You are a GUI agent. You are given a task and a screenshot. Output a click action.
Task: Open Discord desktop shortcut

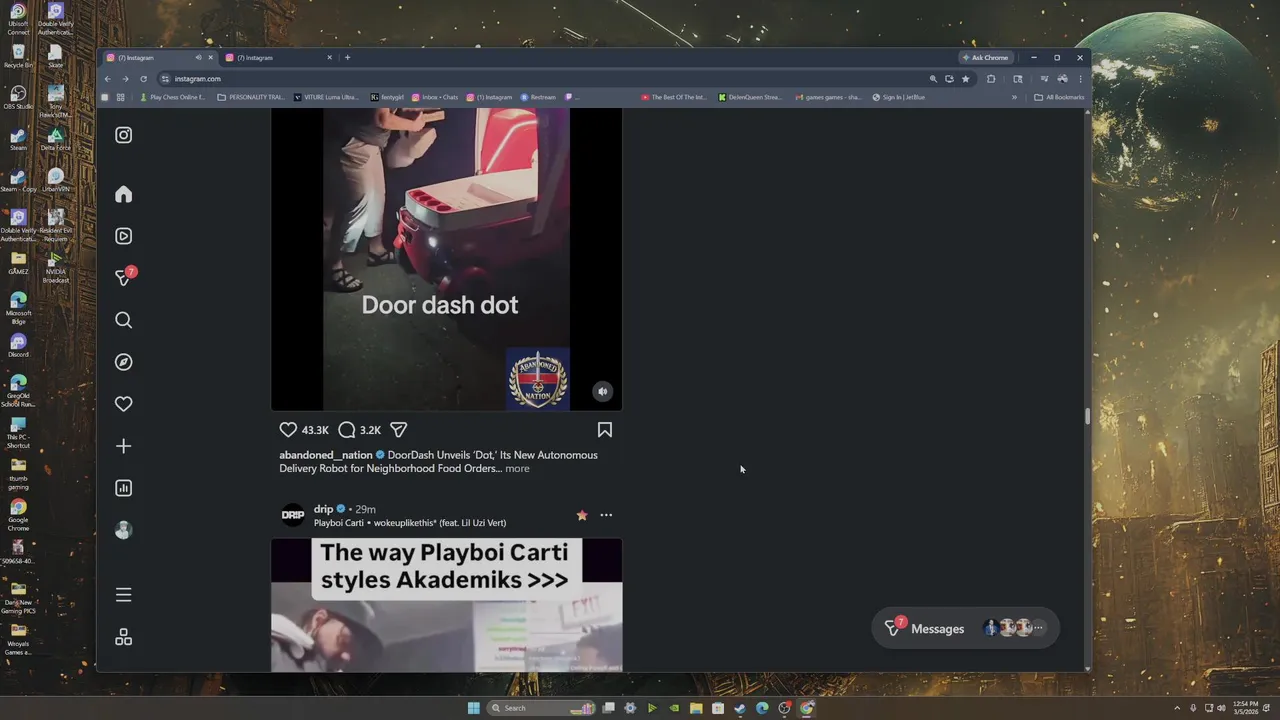[18, 345]
